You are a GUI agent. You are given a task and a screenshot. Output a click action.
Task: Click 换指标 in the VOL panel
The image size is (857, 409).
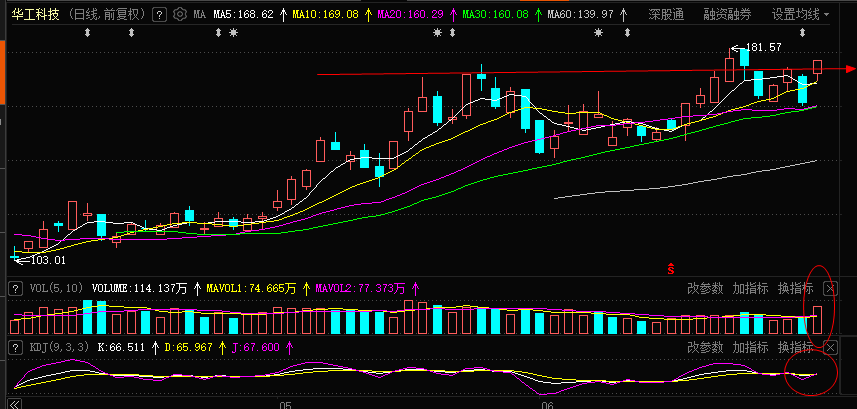pos(796,288)
